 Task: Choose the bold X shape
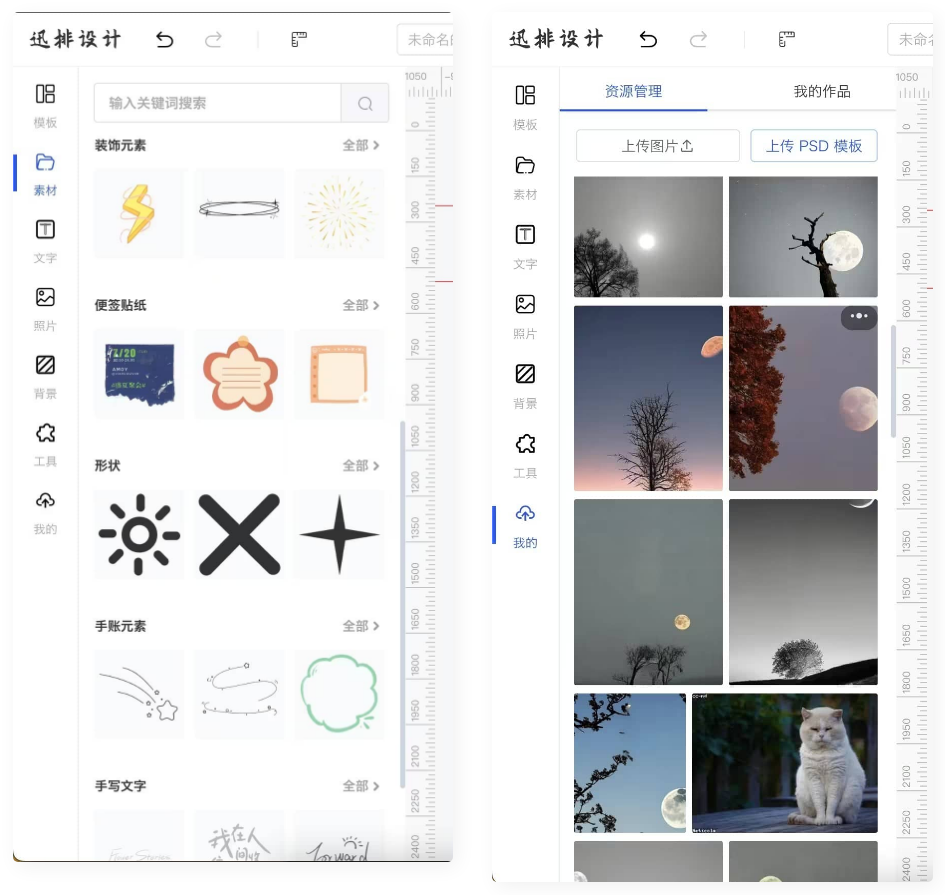[239, 534]
